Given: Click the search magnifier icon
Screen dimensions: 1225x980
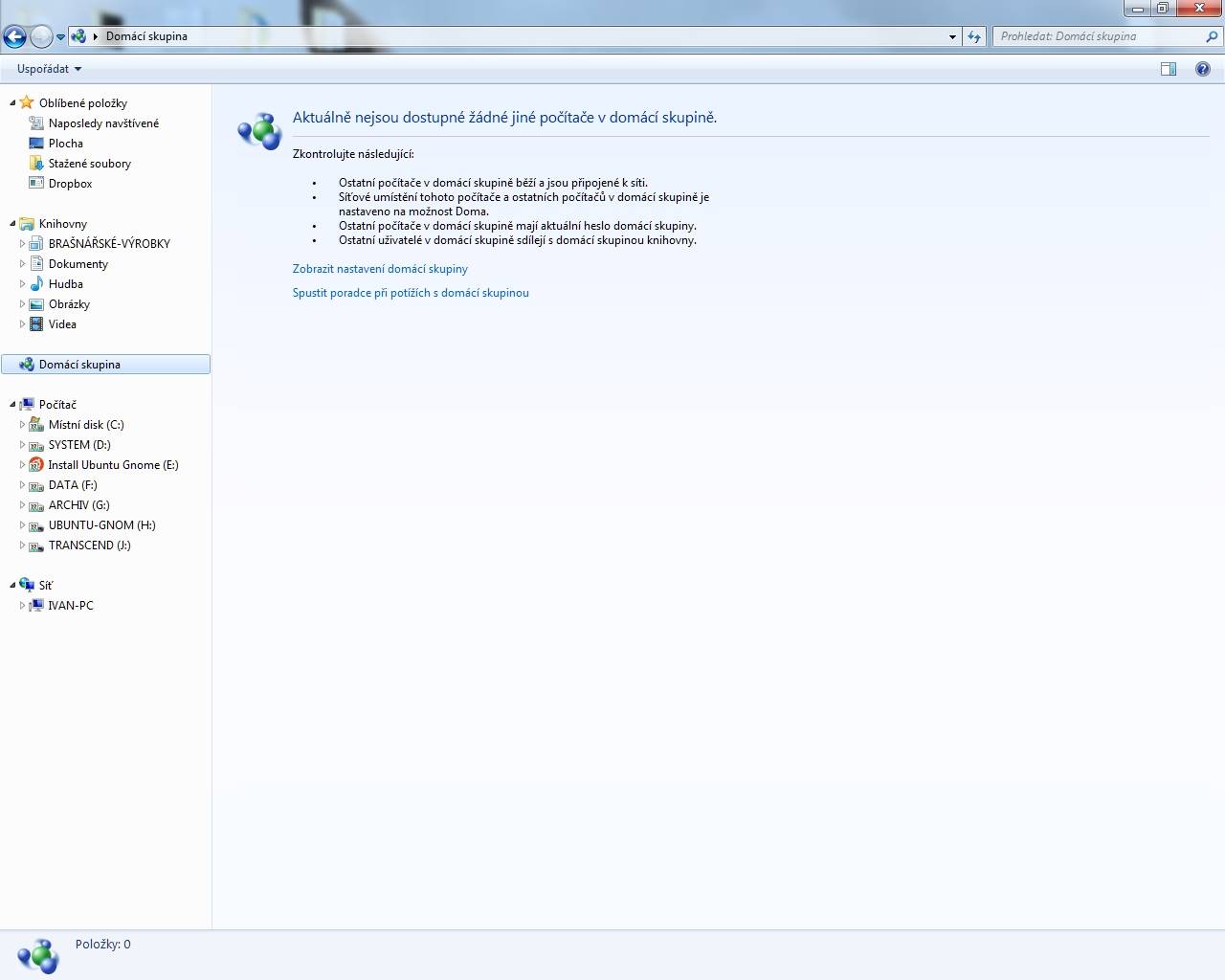Looking at the screenshot, I should click(x=1213, y=36).
